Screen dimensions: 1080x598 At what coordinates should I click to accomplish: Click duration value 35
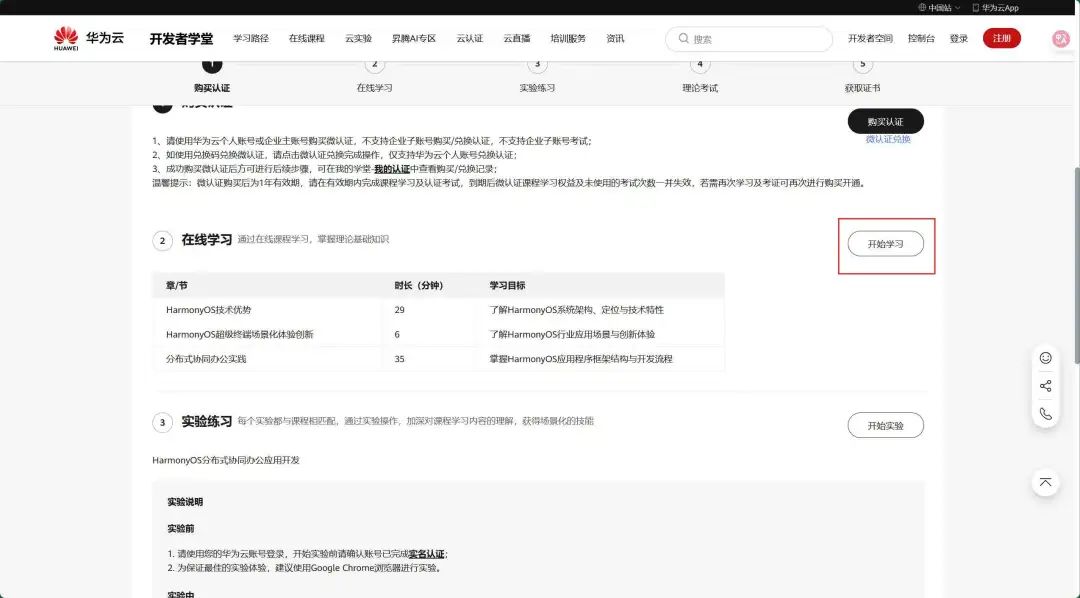click(399, 359)
